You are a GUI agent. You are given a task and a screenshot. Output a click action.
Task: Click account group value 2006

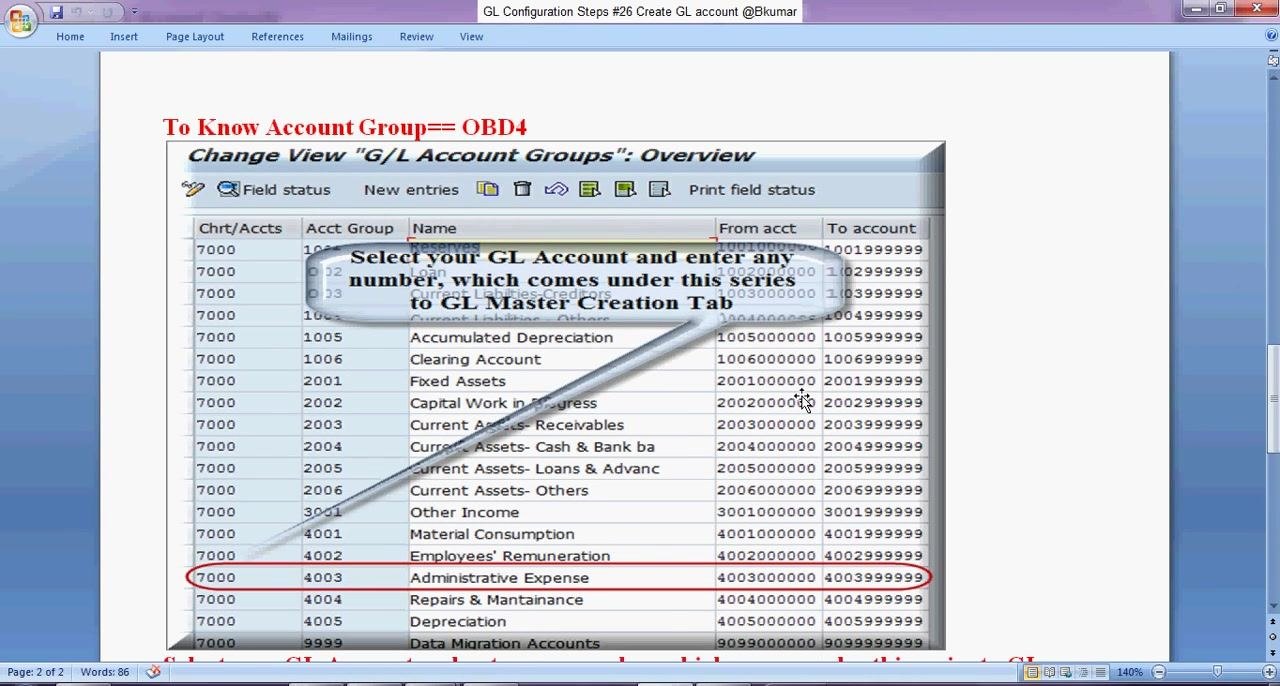pyautogui.click(x=323, y=490)
